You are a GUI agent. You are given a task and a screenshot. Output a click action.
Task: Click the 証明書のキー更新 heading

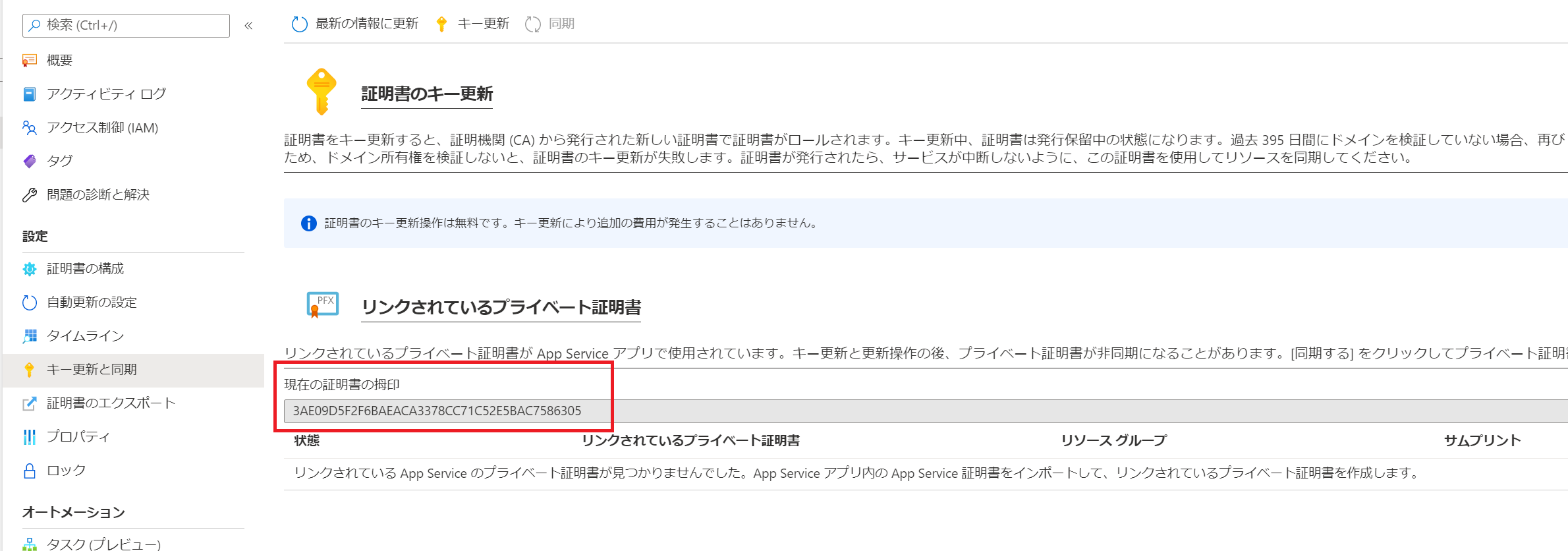click(427, 94)
